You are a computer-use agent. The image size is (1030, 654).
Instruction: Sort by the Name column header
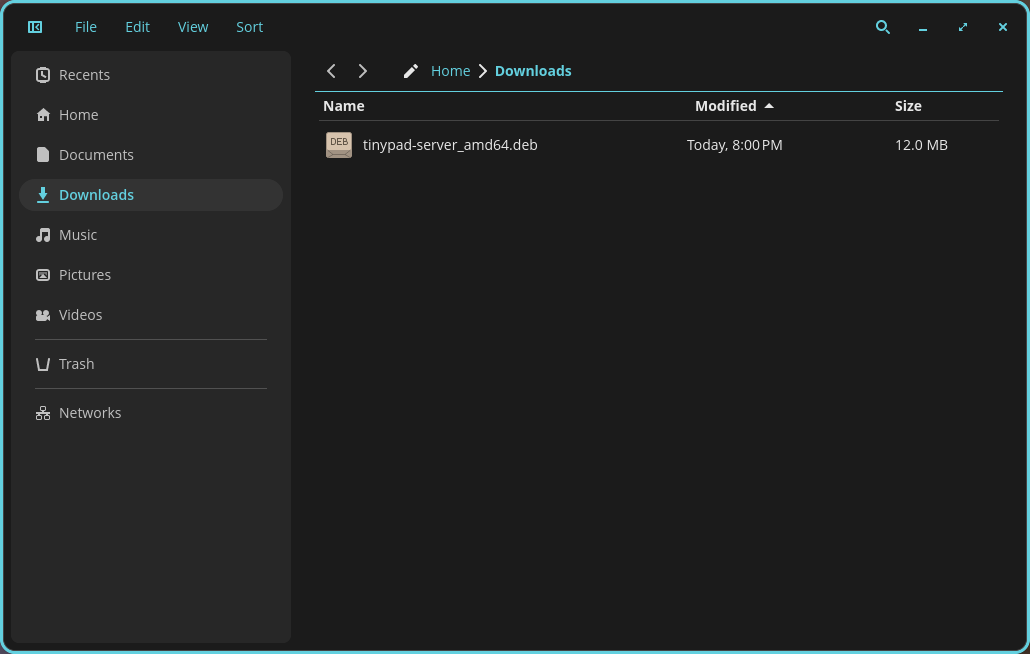[344, 106]
